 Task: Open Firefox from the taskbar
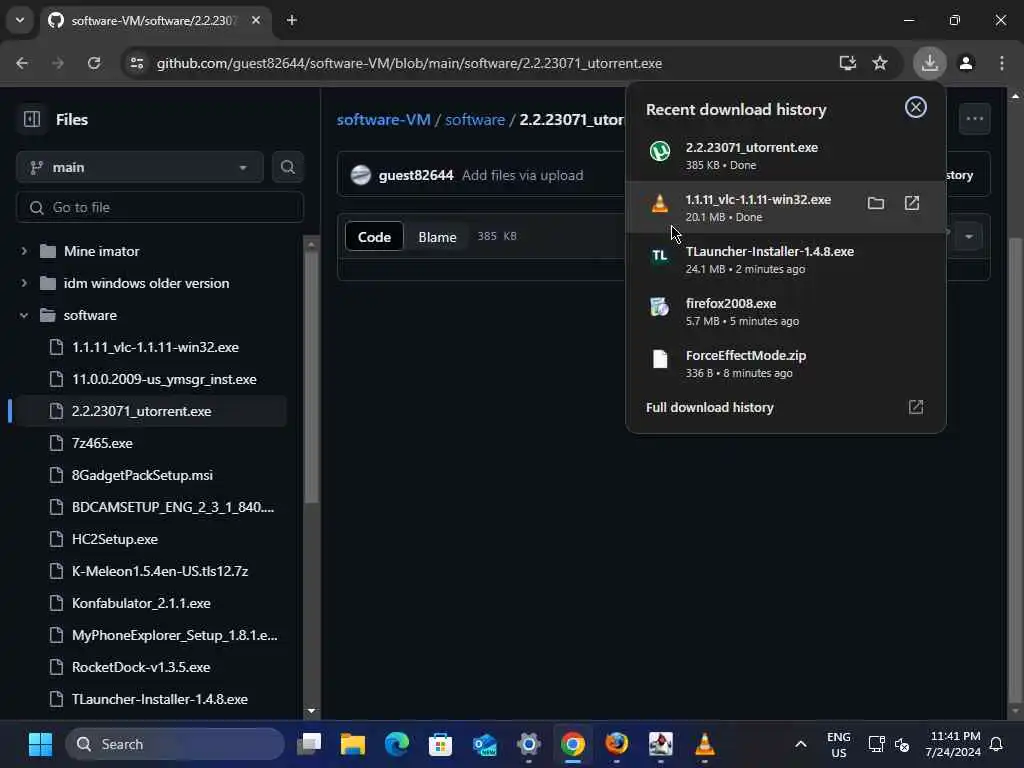click(616, 744)
